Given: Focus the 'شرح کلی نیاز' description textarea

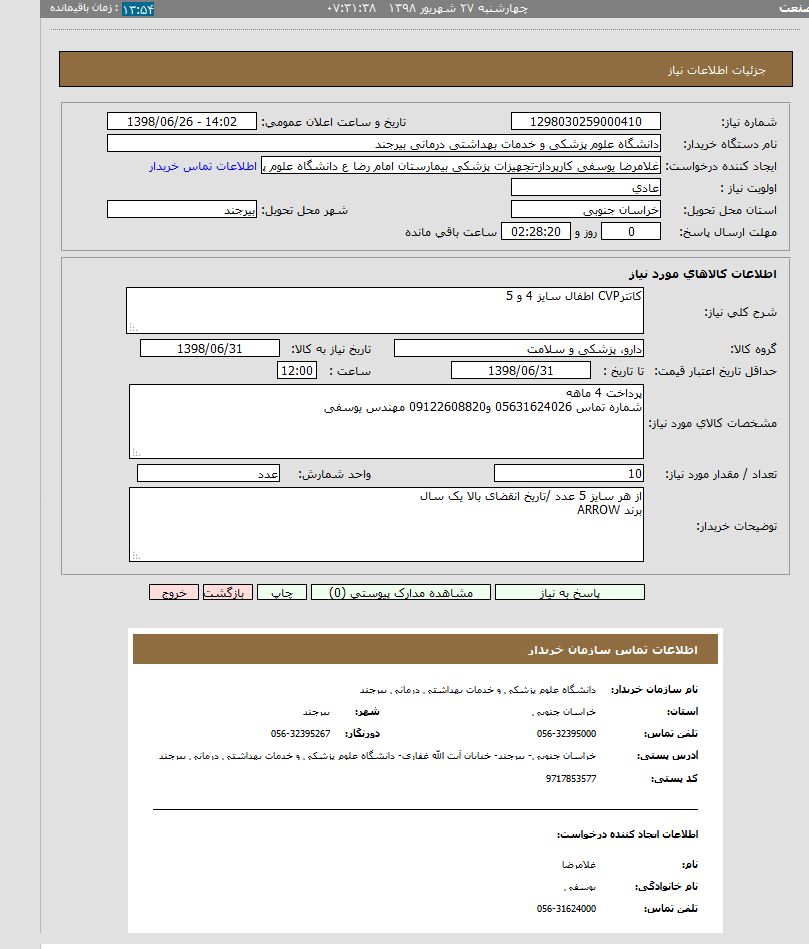Looking at the screenshot, I should click(x=385, y=311).
